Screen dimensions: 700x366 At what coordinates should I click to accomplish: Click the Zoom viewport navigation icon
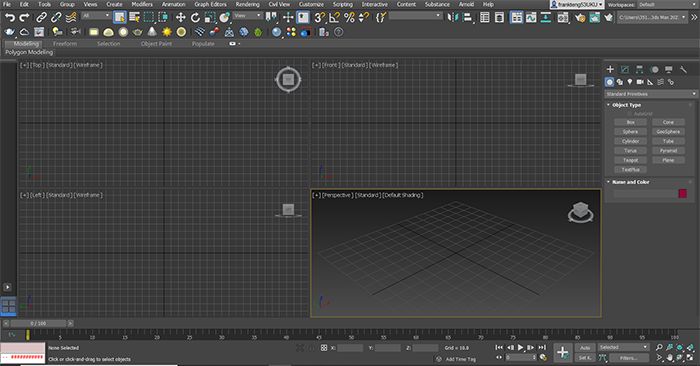[x=659, y=347]
